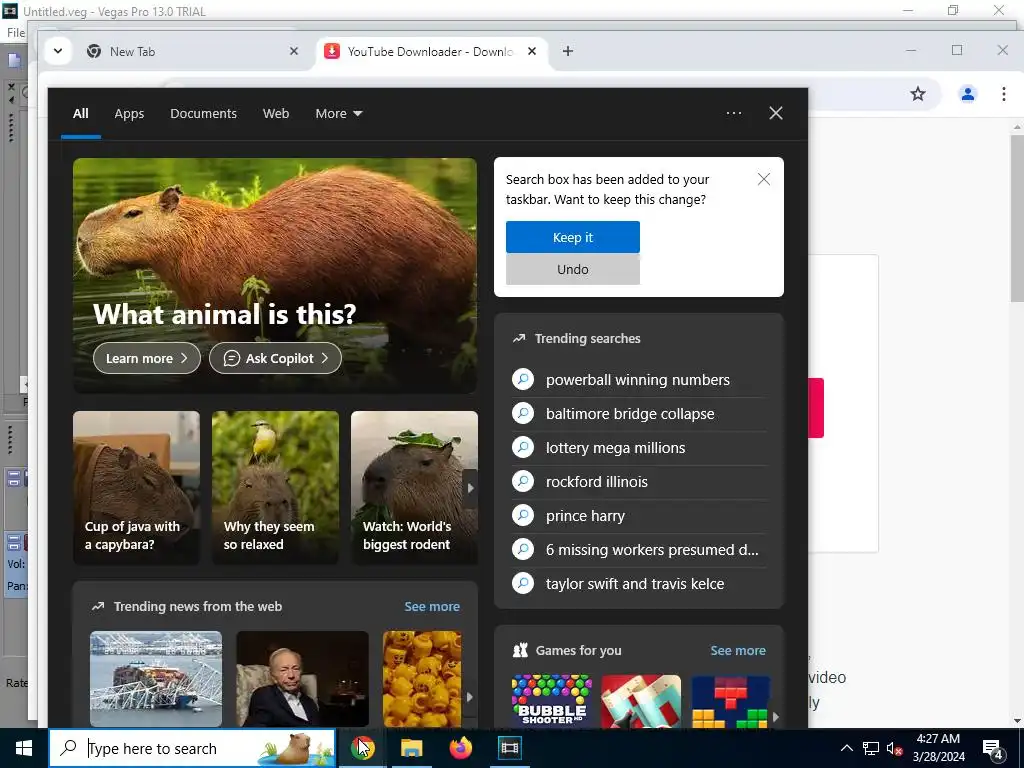Viewport: 1024px width, 768px height.
Task: Search baltimore bridge collapse trend
Action: pyautogui.click(x=639, y=413)
